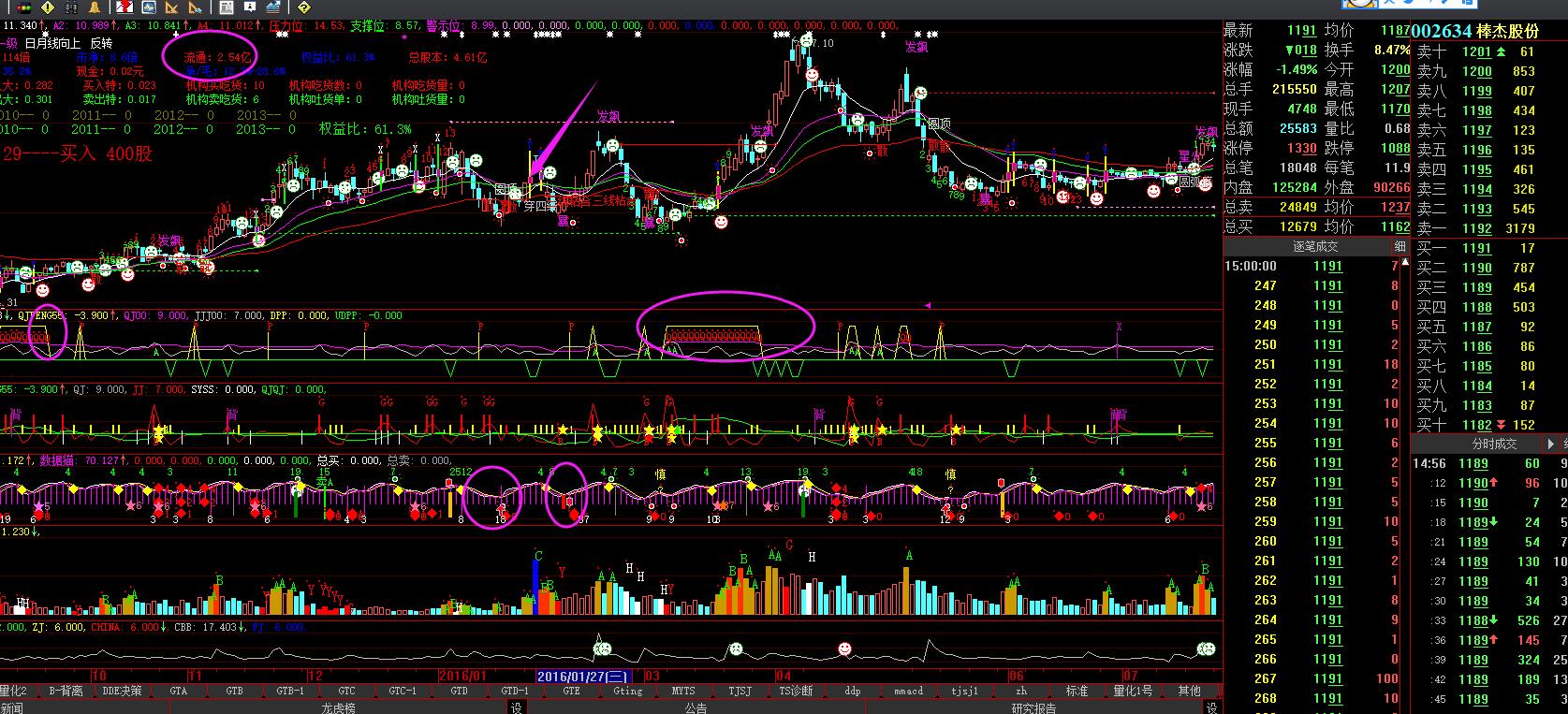Select the orange triangle ruler tool
Screen dimensions: 1568x714
tap(171, 7)
